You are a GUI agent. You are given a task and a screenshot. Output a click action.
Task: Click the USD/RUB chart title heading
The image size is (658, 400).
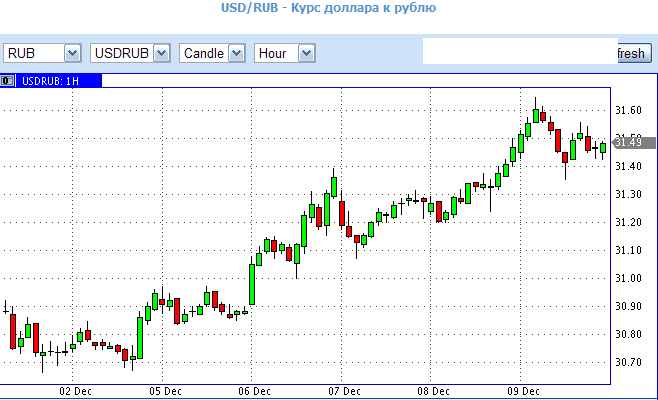click(329, 8)
